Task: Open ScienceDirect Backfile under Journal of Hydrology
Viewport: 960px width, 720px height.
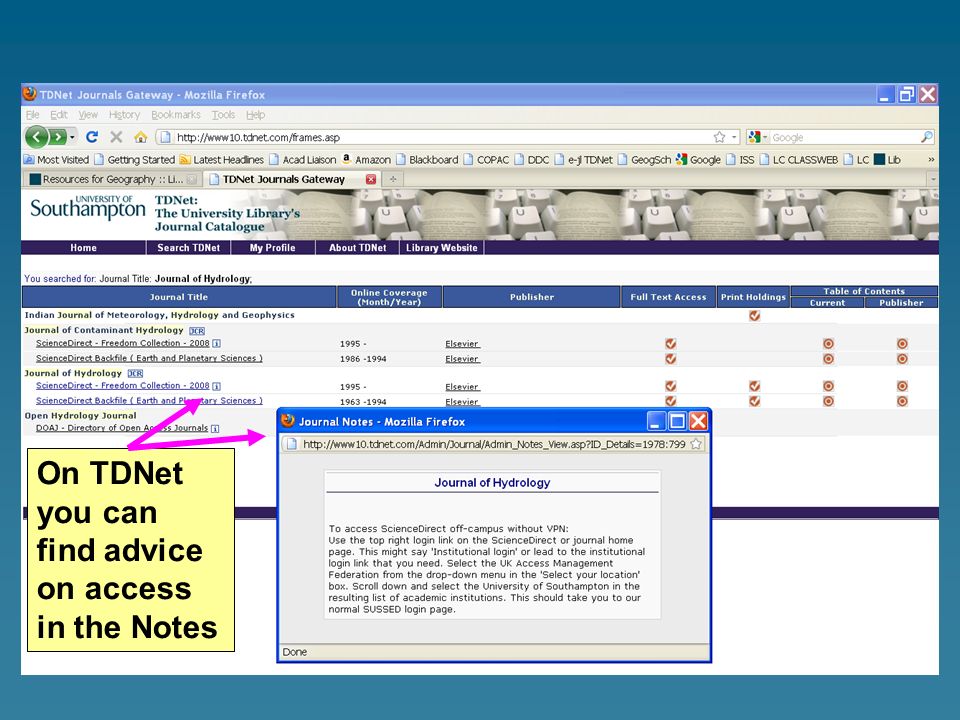Action: (149, 400)
